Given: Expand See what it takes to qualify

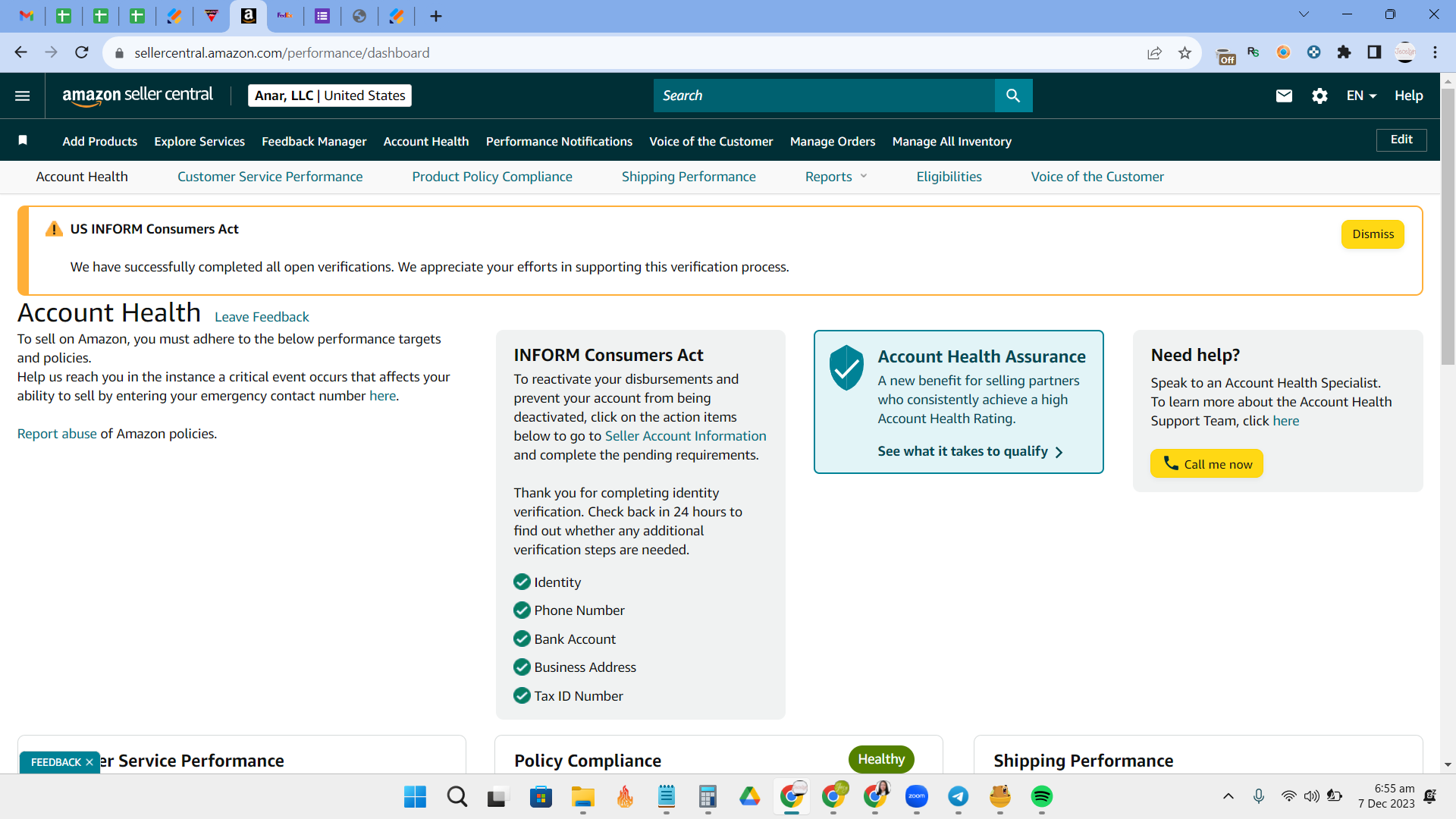Looking at the screenshot, I should point(971,451).
